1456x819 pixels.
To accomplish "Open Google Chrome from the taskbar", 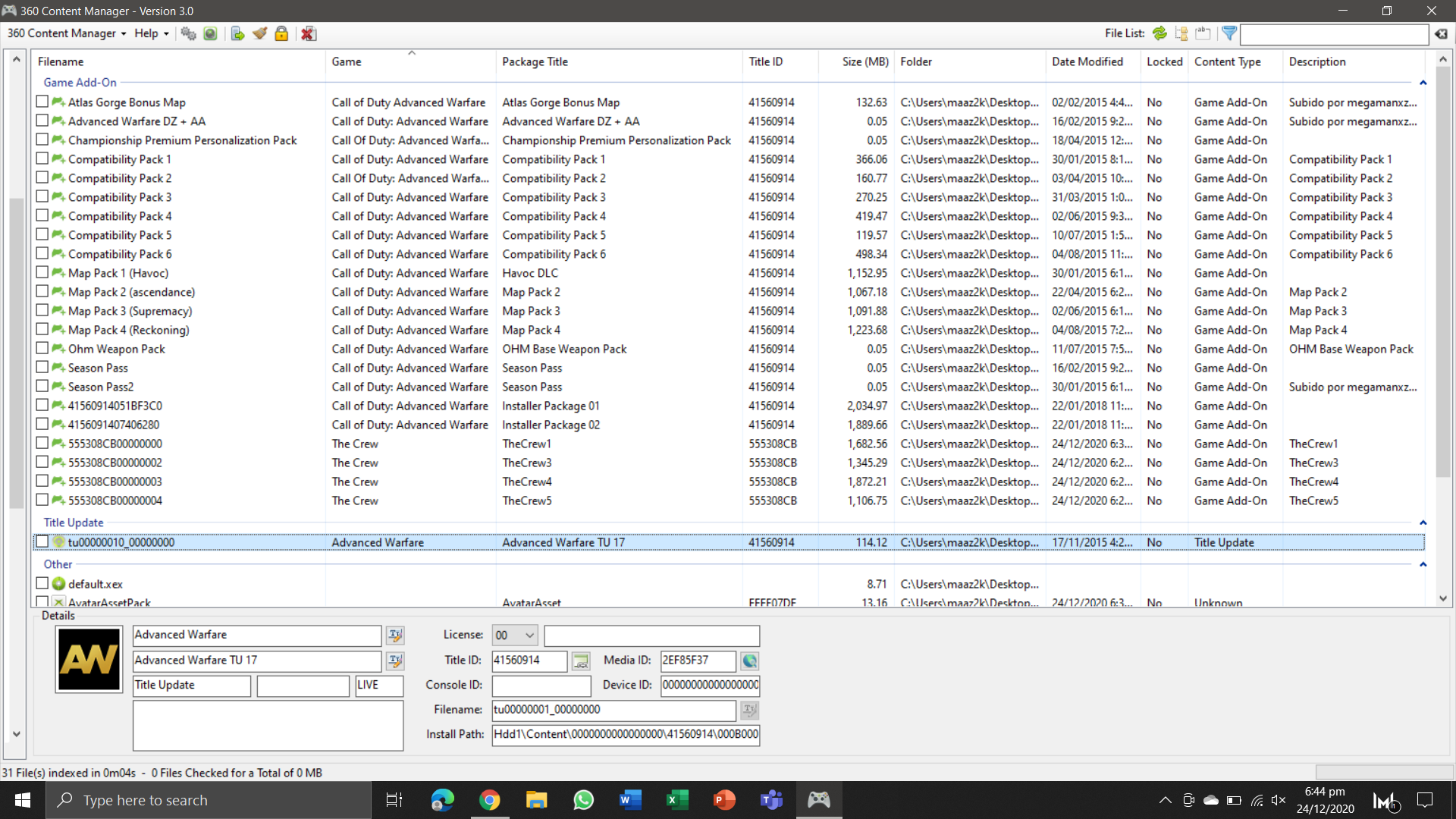I will [x=489, y=800].
